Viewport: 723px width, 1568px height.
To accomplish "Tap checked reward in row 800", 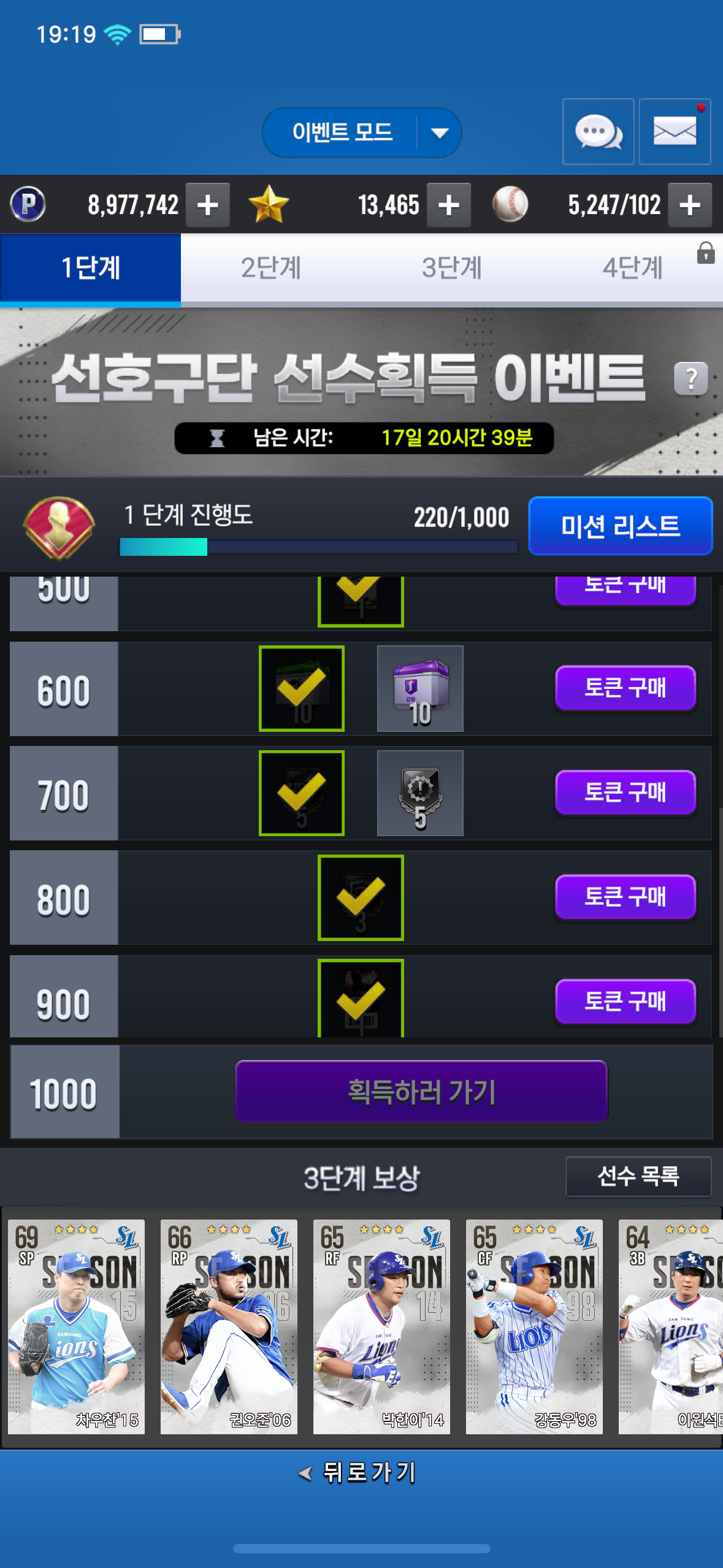I will pos(361,897).
